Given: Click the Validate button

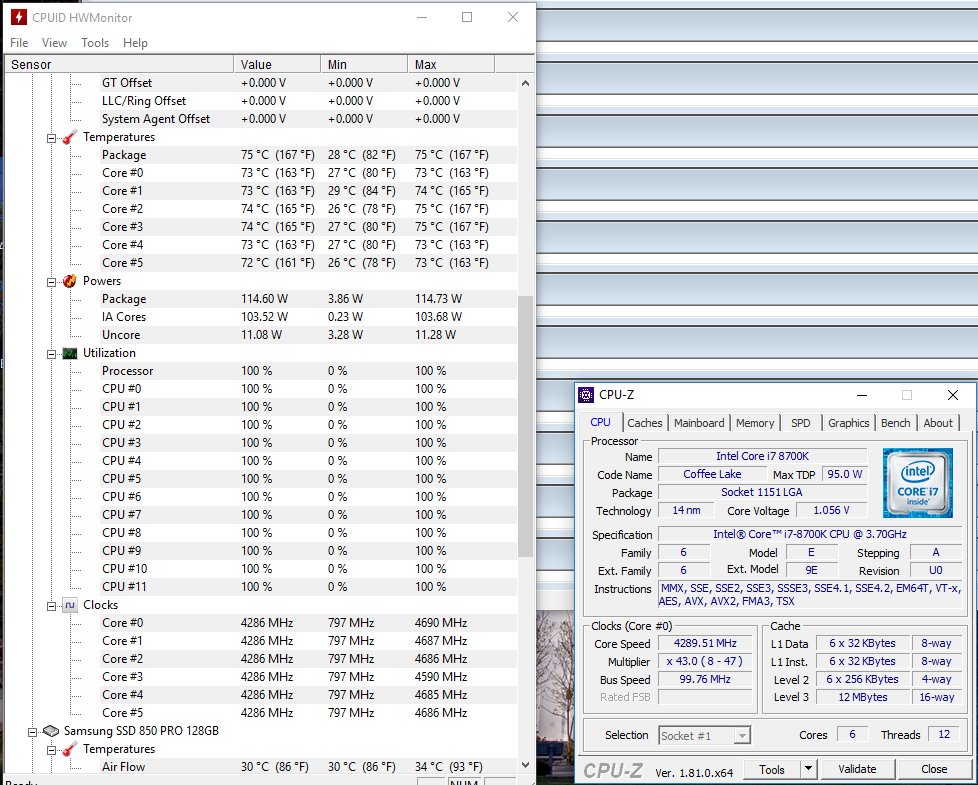Looking at the screenshot, I should click(857, 769).
